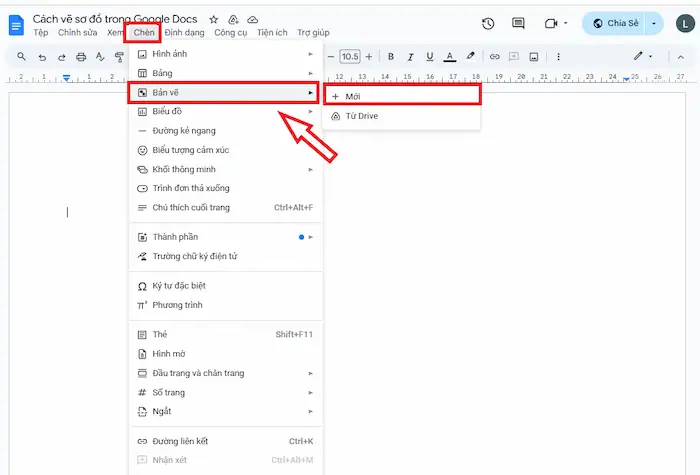The image size is (700, 475).
Task: Select the paint format tool
Action: click(x=119, y=57)
